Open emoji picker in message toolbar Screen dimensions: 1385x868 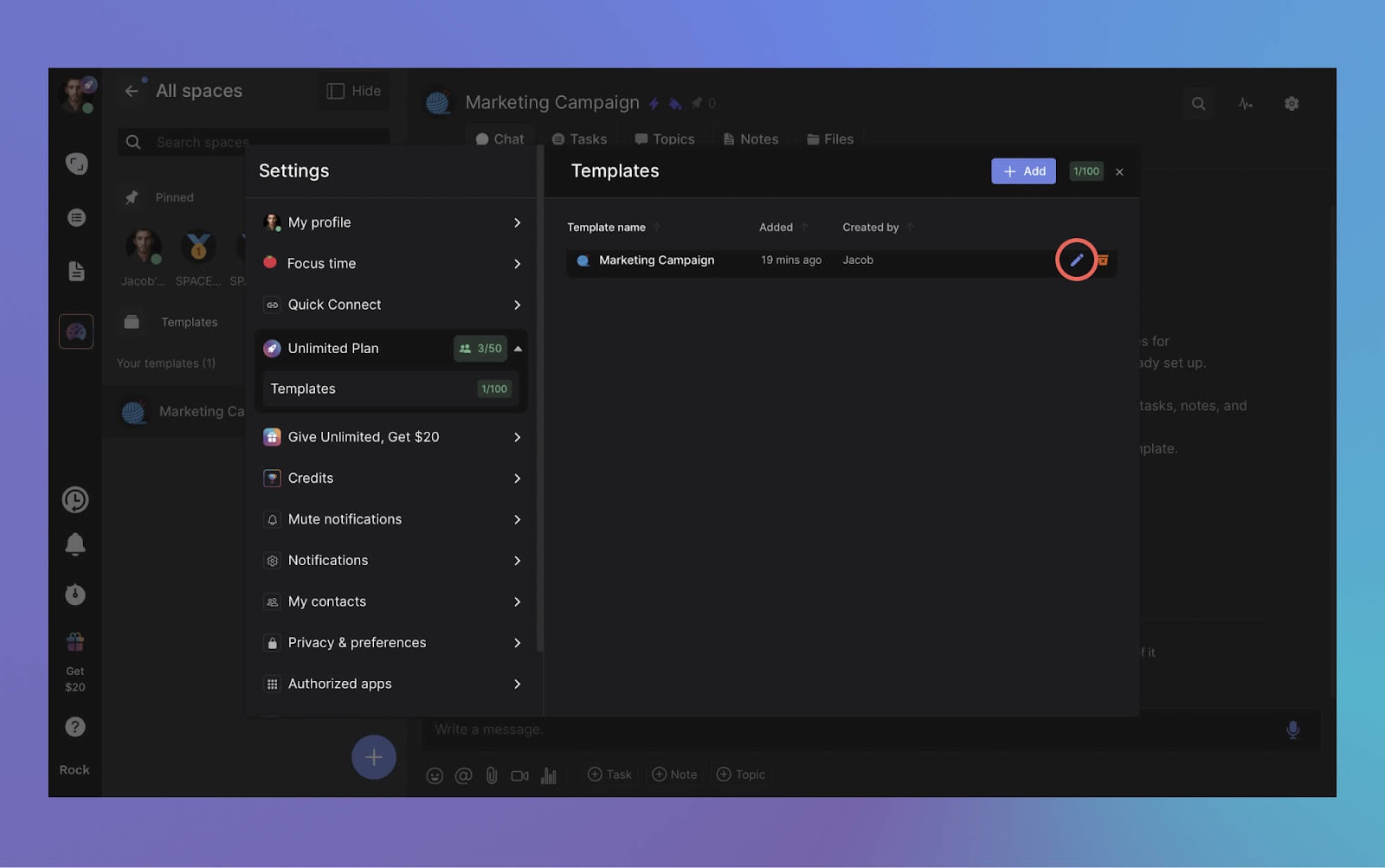pyautogui.click(x=435, y=775)
